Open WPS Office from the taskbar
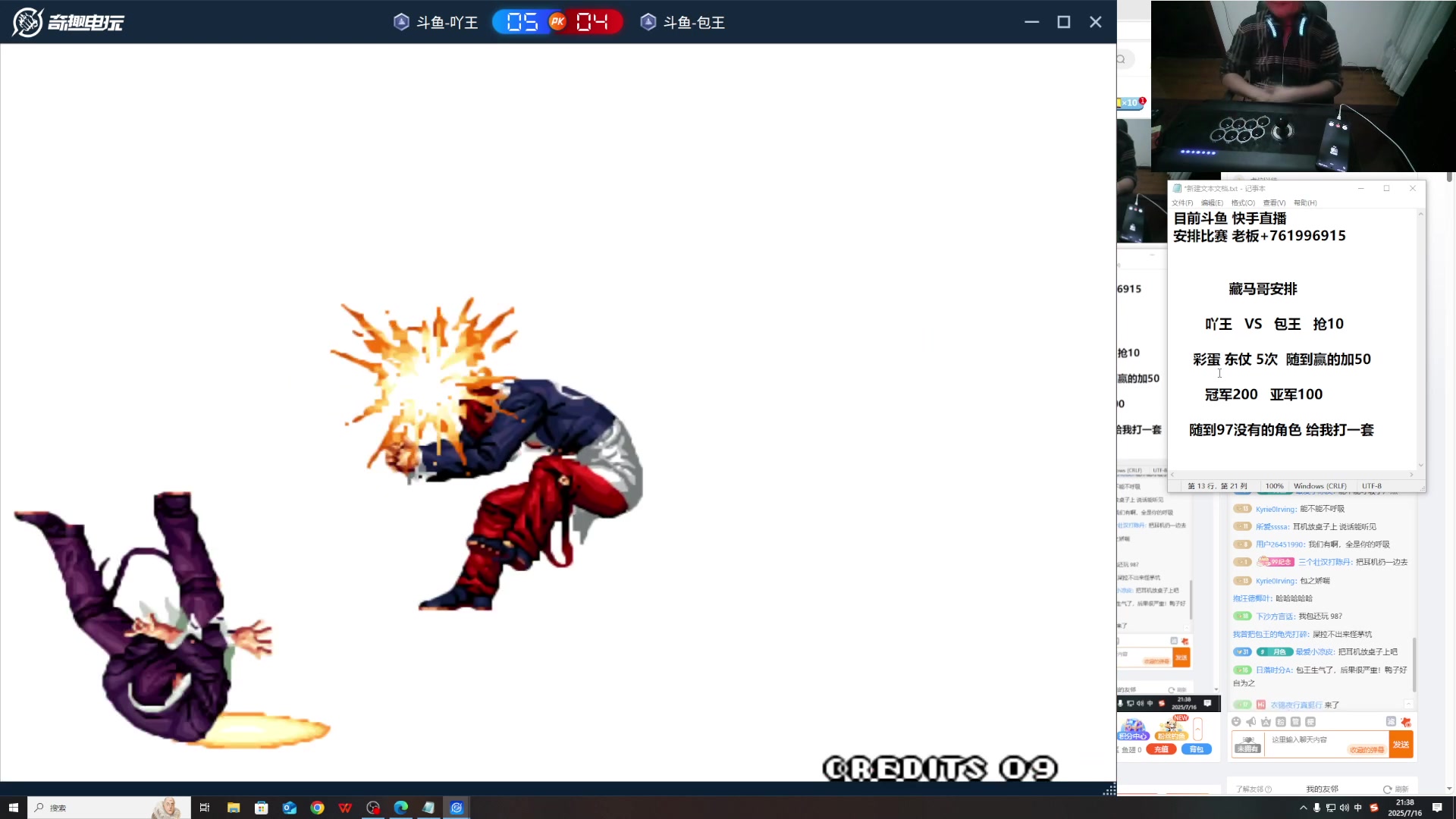This screenshot has height=819, width=1456. pos(345,808)
